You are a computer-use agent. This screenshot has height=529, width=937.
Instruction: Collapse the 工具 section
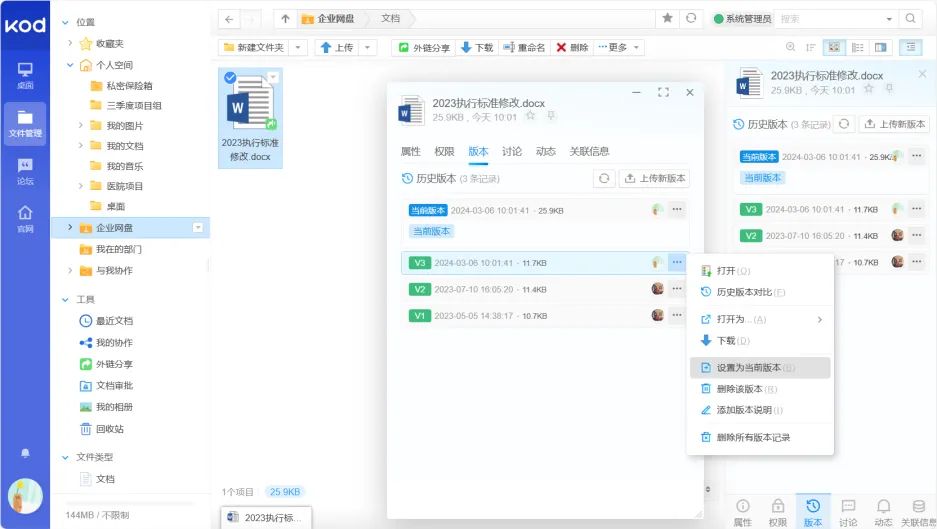coord(65,299)
